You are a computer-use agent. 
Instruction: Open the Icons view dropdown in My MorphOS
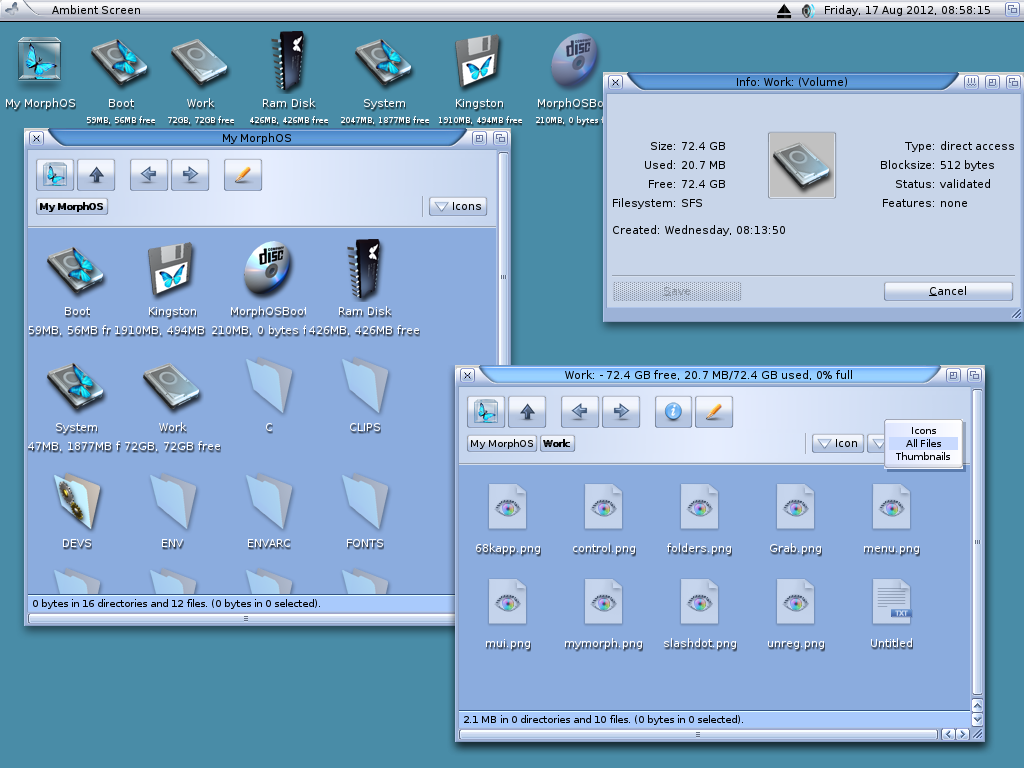458,206
